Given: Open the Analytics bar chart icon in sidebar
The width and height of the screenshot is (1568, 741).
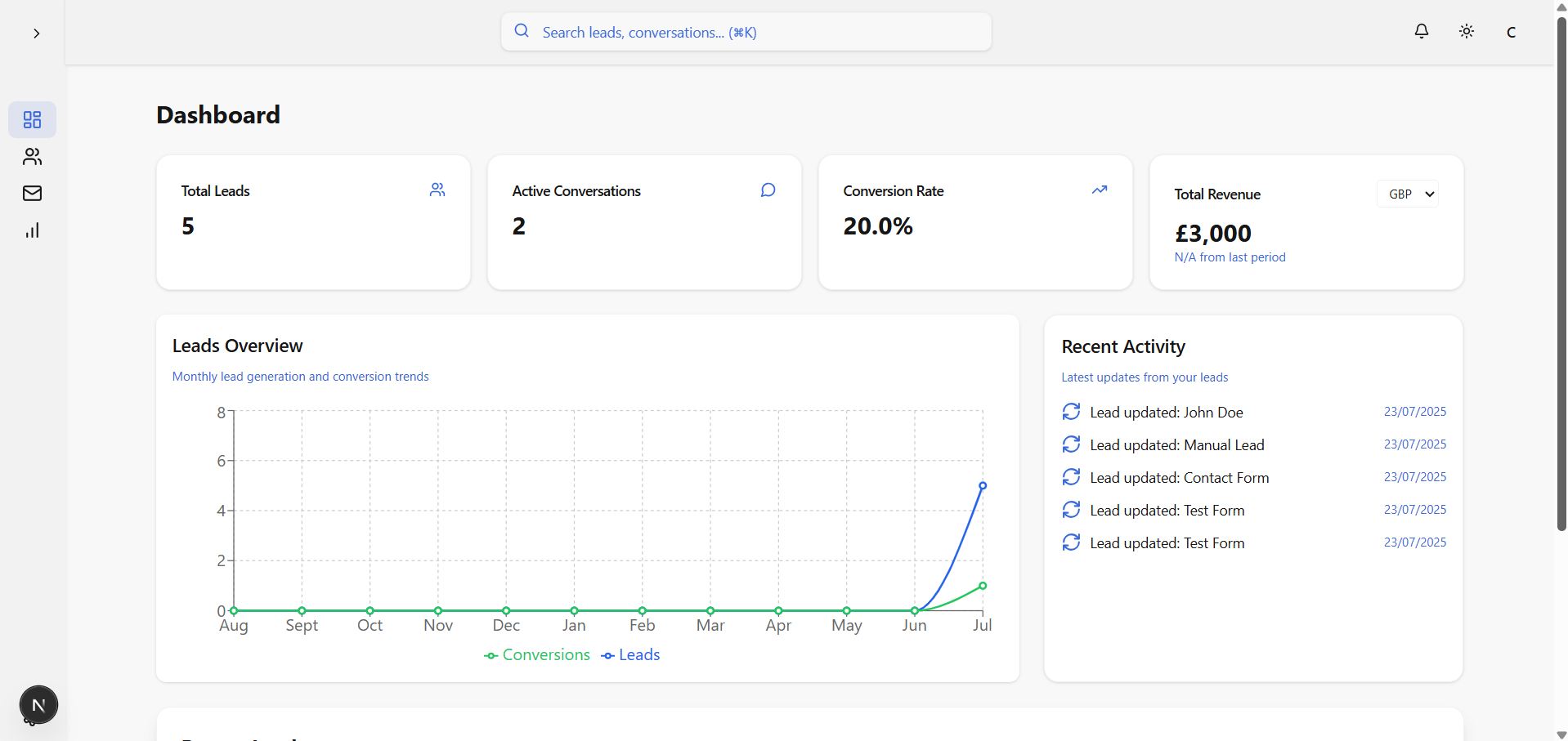Looking at the screenshot, I should pos(33,230).
